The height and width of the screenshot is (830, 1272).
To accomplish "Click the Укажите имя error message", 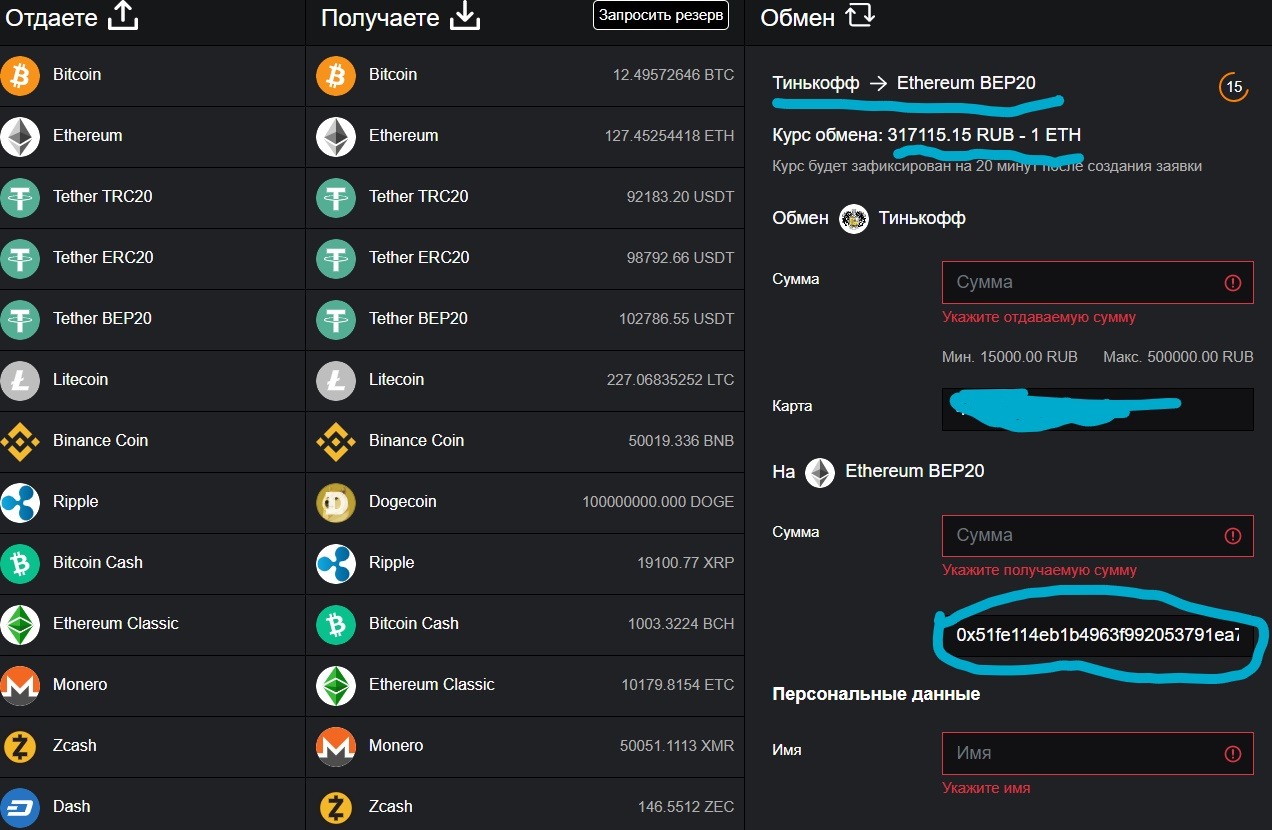I will coord(986,788).
